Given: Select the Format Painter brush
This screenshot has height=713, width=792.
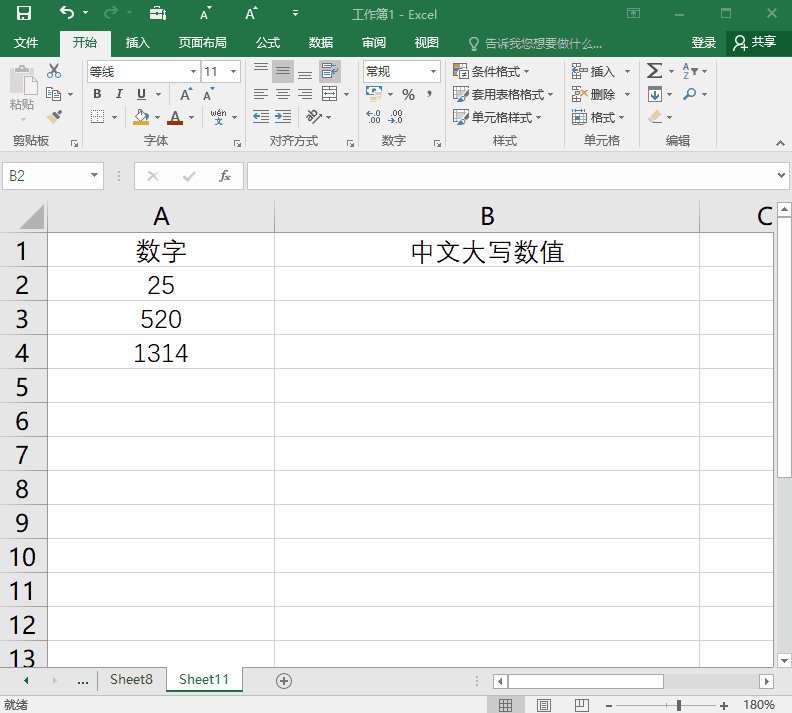Looking at the screenshot, I should tap(54, 117).
